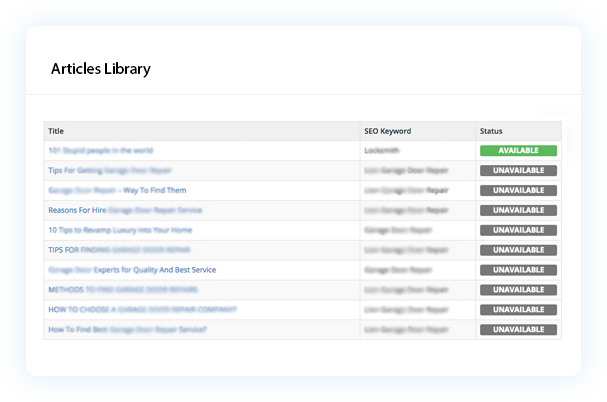
Task: Open the 'How To Find Best' article link
Action: [127, 330]
